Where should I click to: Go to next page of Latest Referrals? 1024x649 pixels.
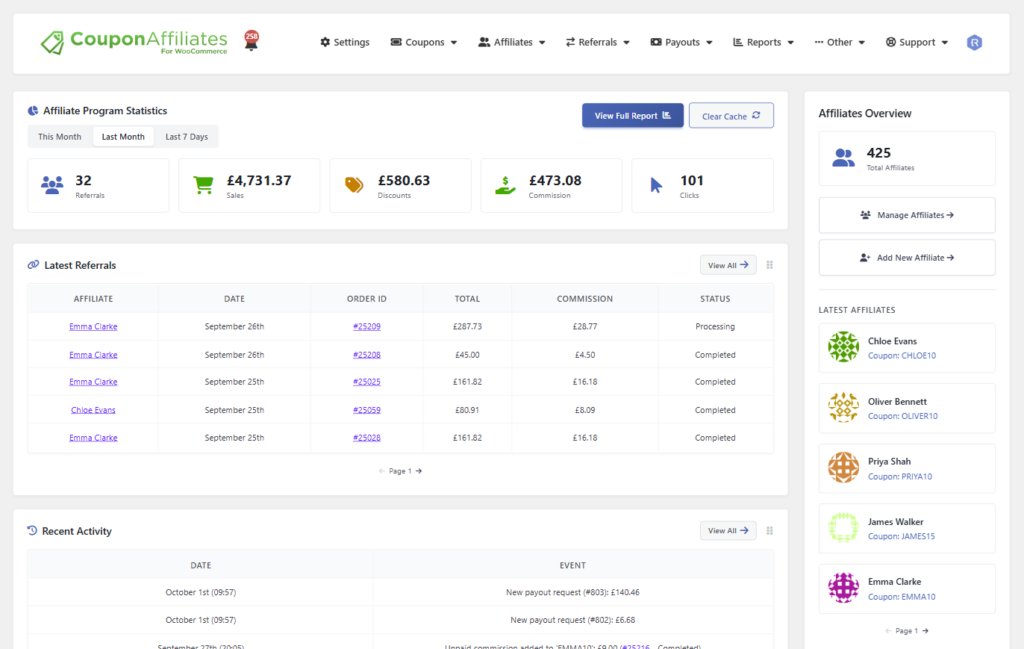(419, 471)
